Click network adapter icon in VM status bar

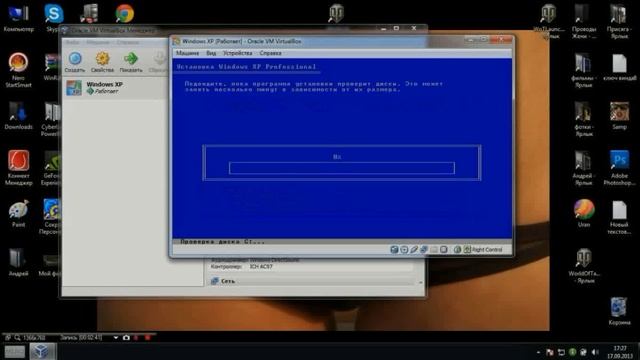pyautogui.click(x=424, y=249)
